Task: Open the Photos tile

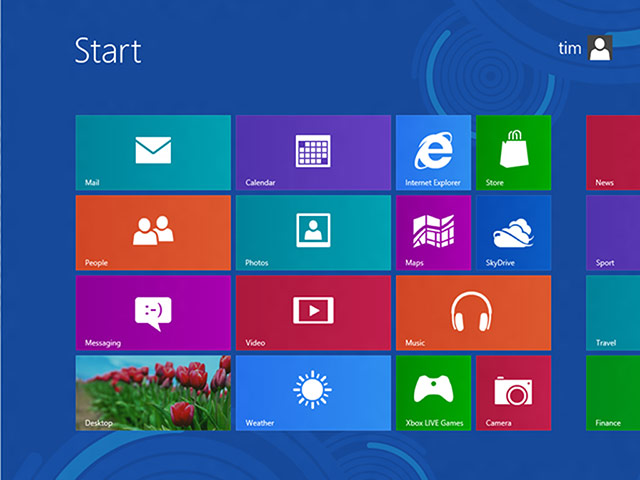Action: 313,233
